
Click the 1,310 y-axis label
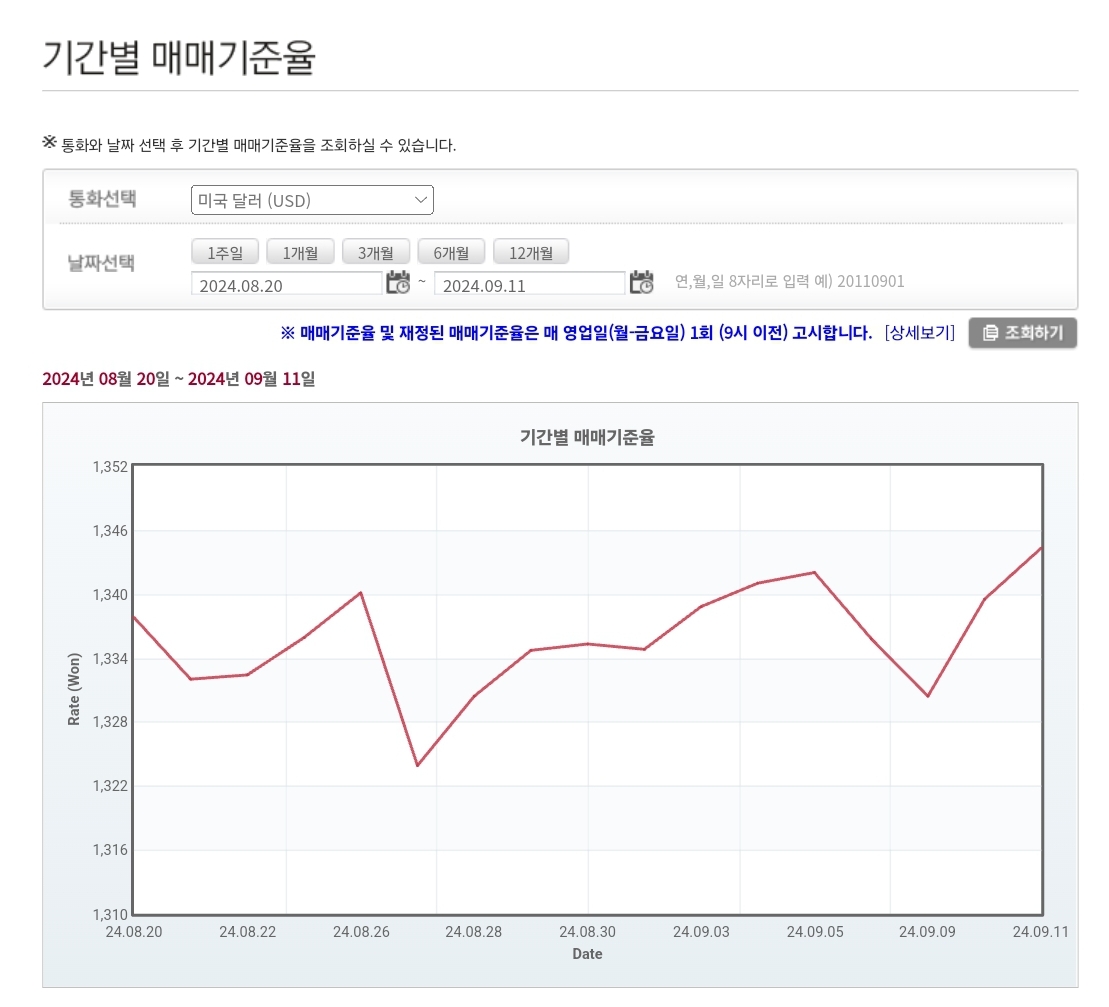110,914
